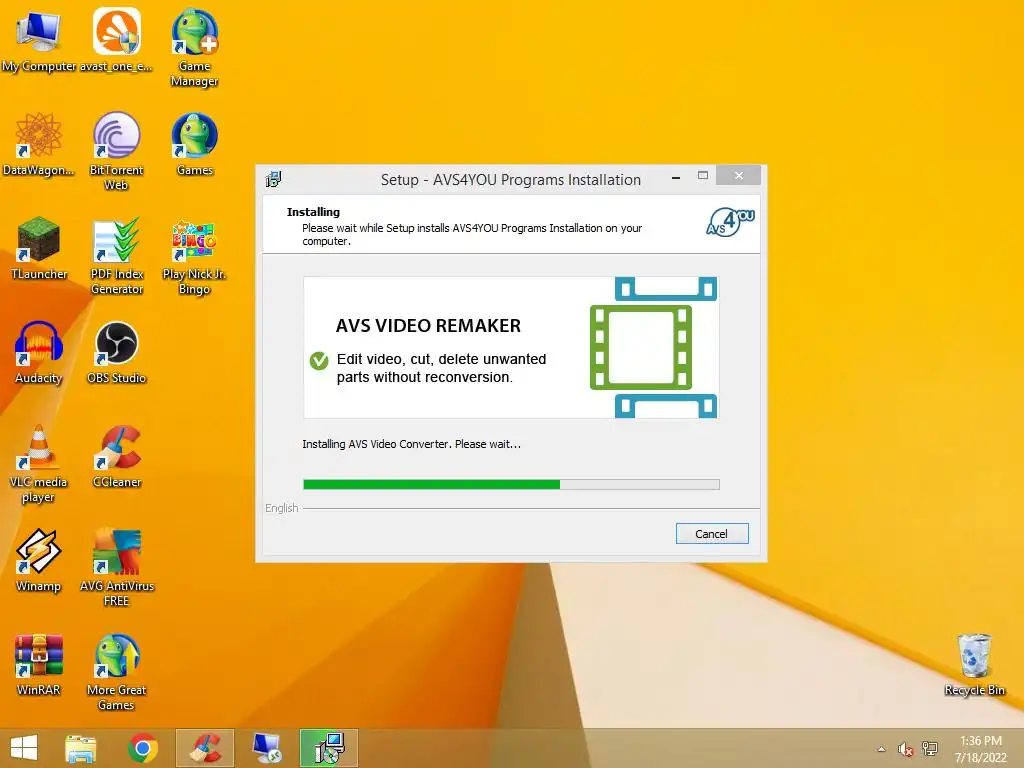Click the installation progress bar
The width and height of the screenshot is (1024, 768).
(x=511, y=485)
